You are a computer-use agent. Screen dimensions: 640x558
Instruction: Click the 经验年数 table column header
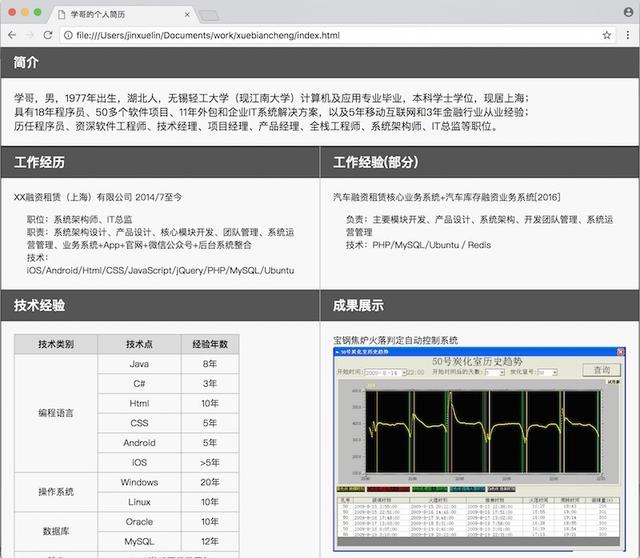[210, 344]
